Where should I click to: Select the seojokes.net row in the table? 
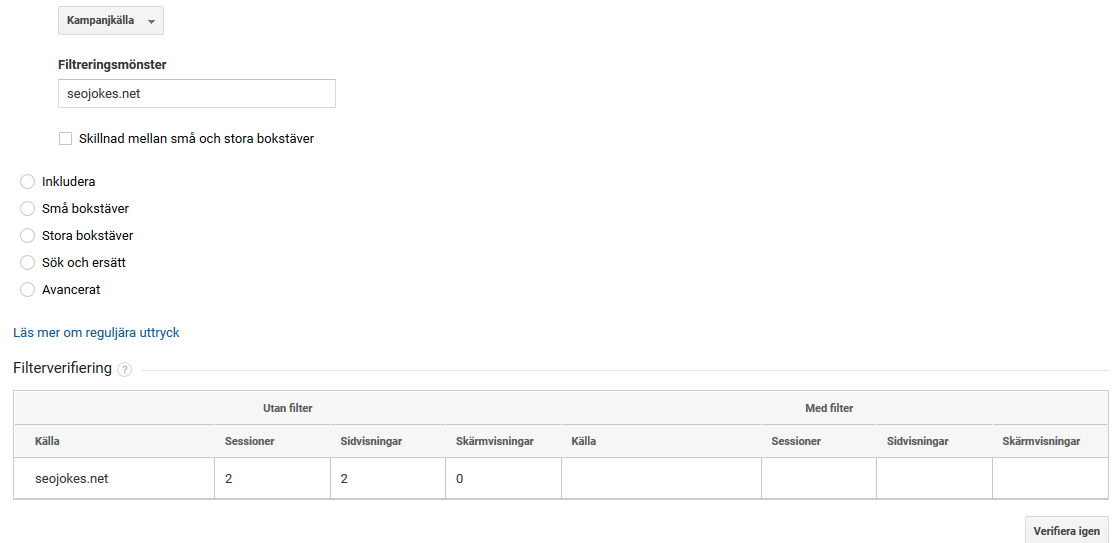(72, 479)
